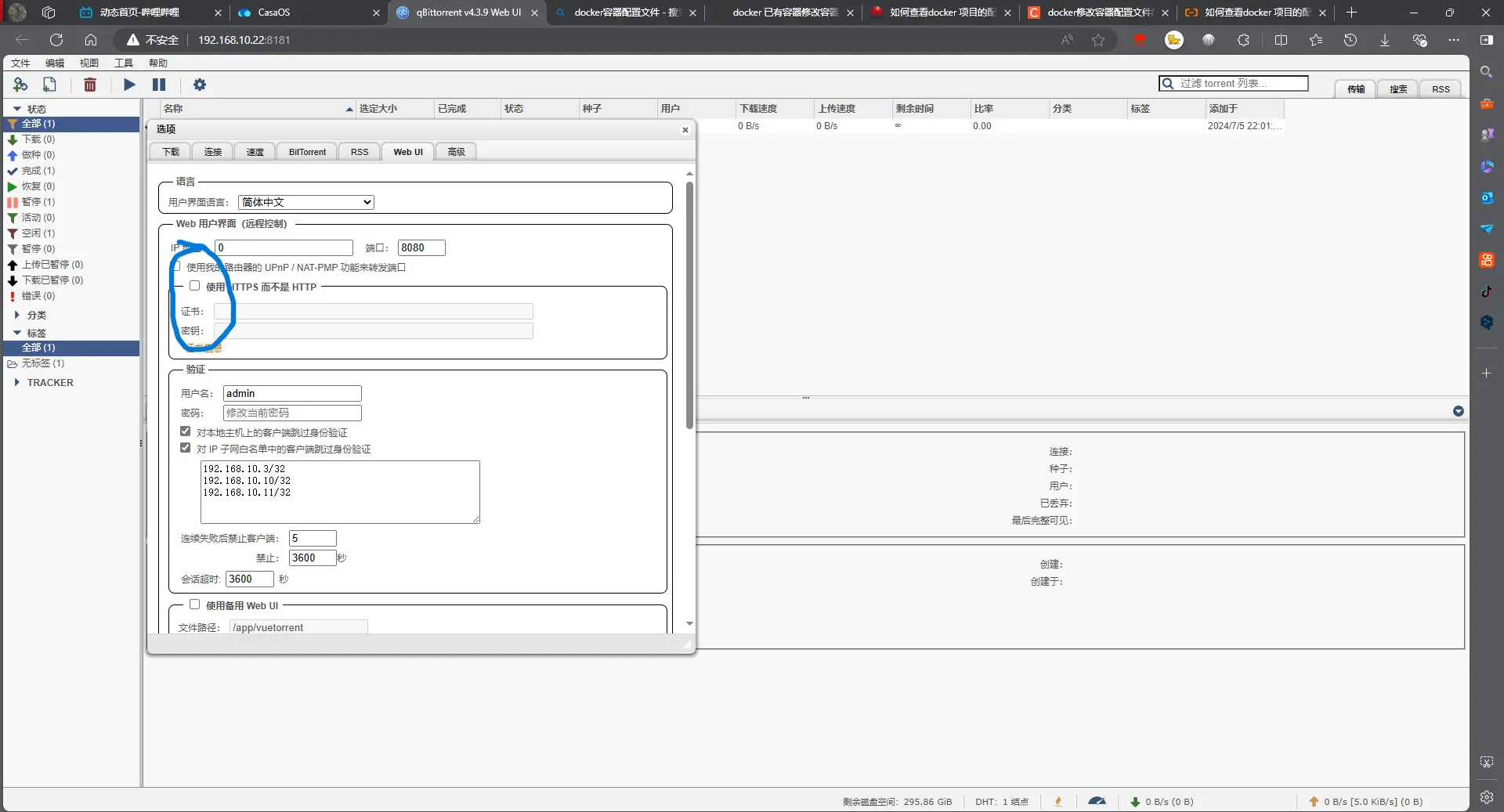Click the Web UI port input field

tap(421, 247)
